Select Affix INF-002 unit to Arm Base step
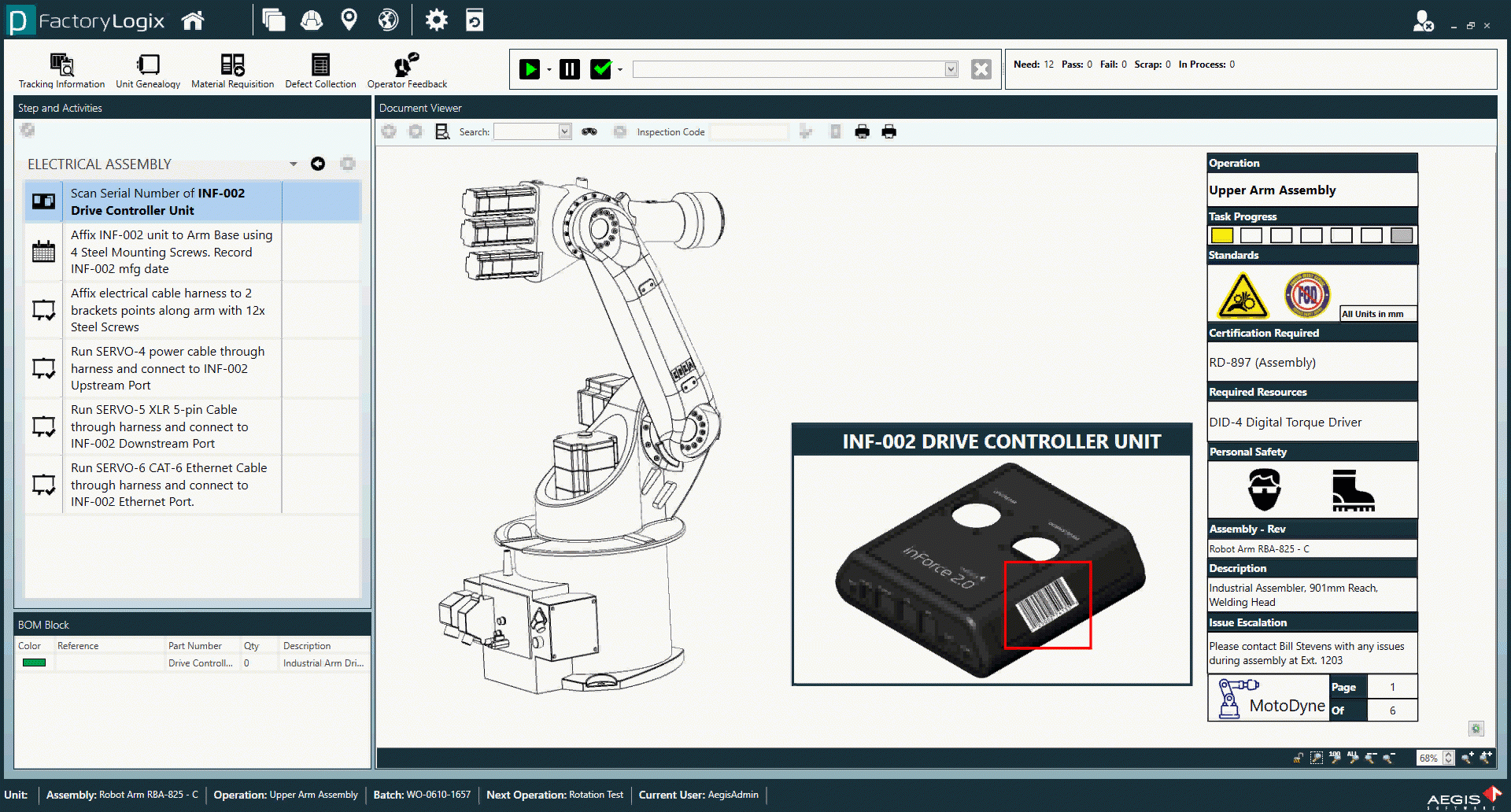 [x=193, y=252]
